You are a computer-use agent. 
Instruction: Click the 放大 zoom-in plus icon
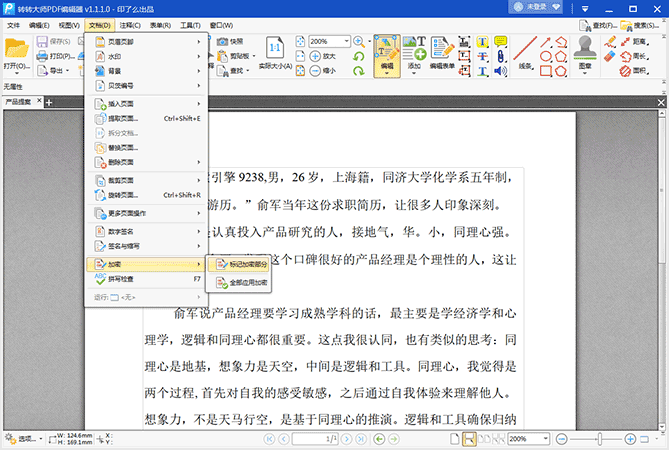pyautogui.click(x=315, y=56)
